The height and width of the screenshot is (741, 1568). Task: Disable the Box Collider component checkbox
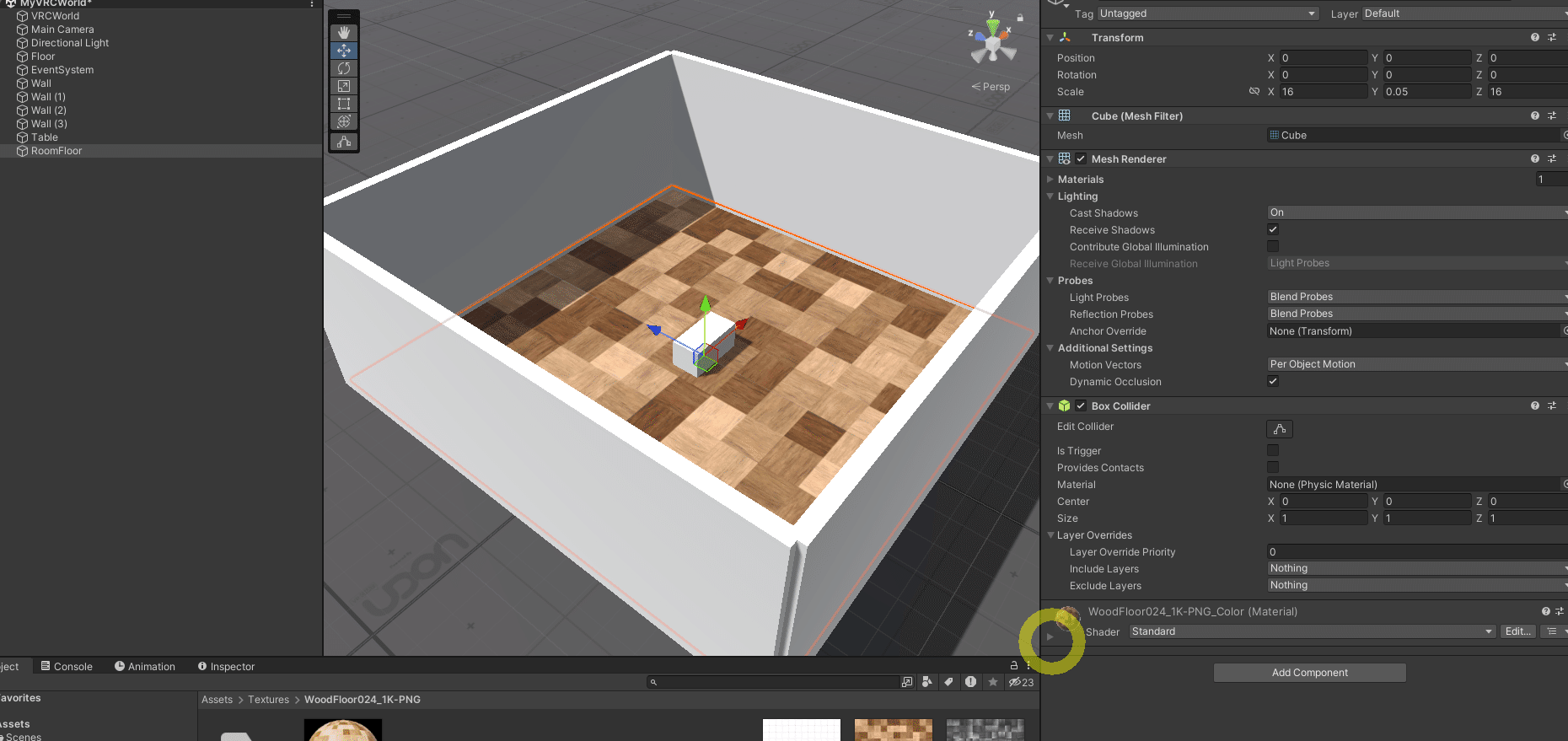coord(1081,406)
